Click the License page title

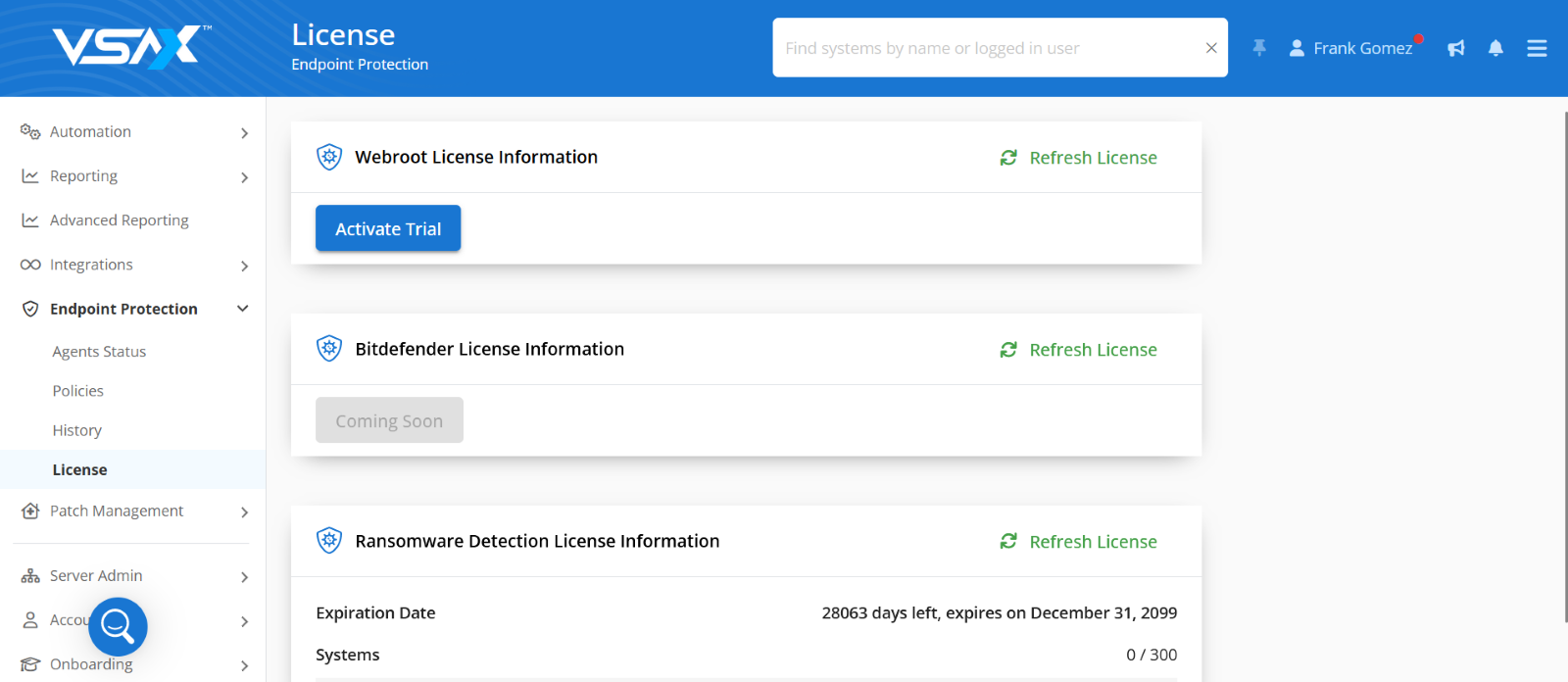[343, 34]
